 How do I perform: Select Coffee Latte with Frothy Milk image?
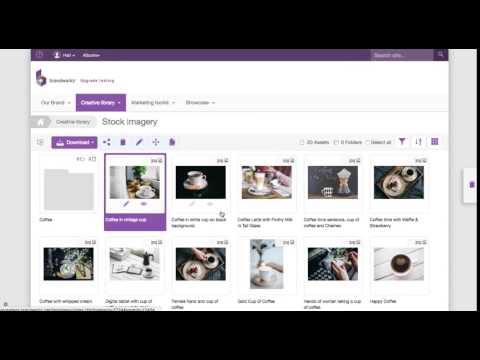pyautogui.click(x=267, y=182)
